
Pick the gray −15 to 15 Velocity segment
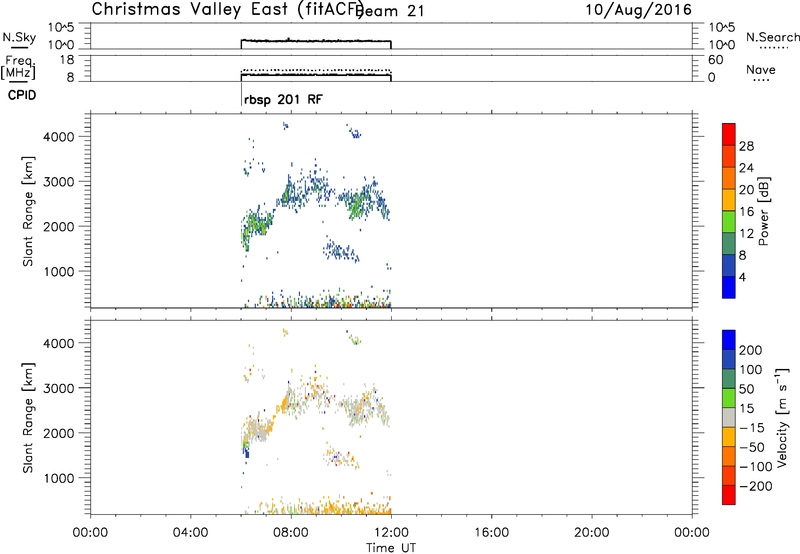(729, 418)
